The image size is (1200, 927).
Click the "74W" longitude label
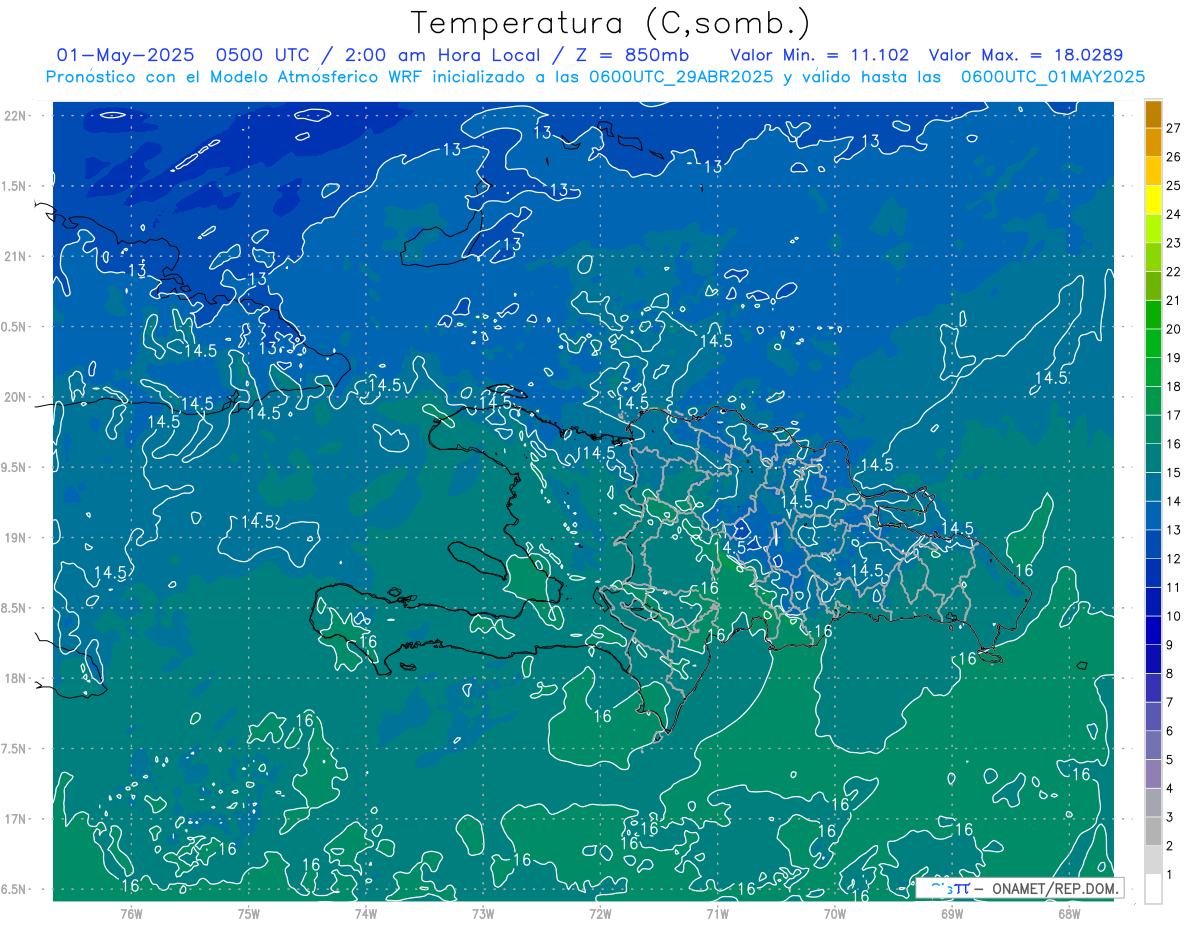[x=365, y=913]
